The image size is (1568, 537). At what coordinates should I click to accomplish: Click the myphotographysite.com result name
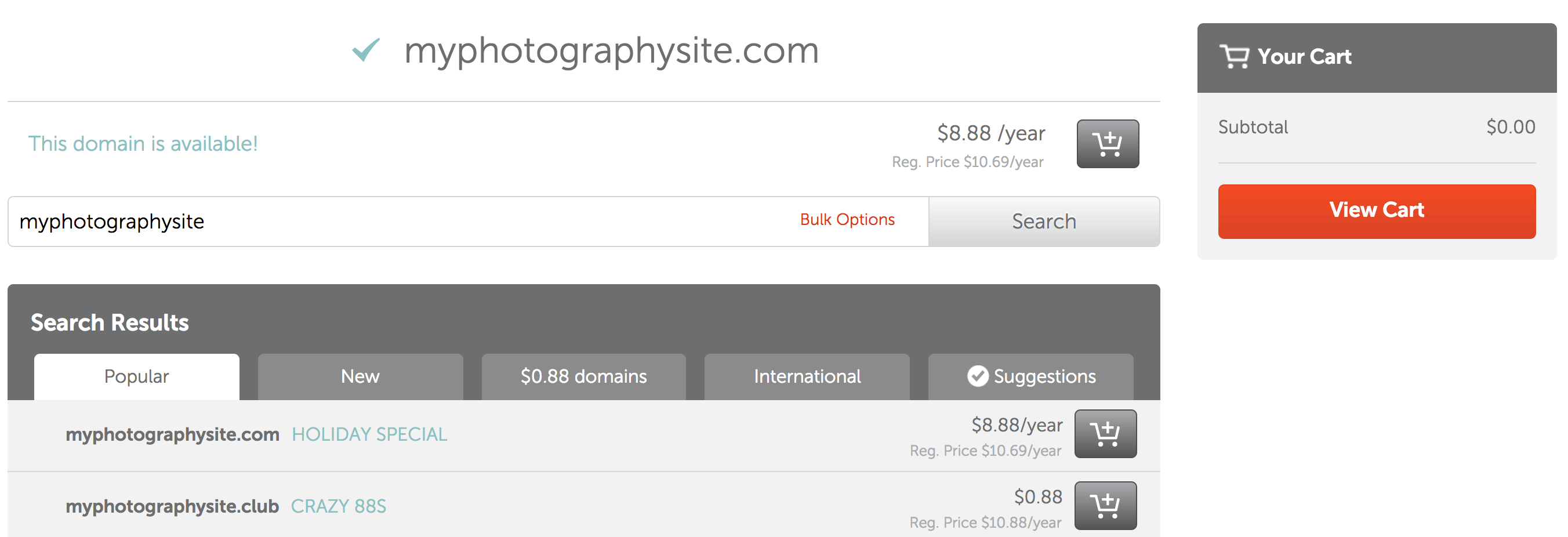click(172, 435)
